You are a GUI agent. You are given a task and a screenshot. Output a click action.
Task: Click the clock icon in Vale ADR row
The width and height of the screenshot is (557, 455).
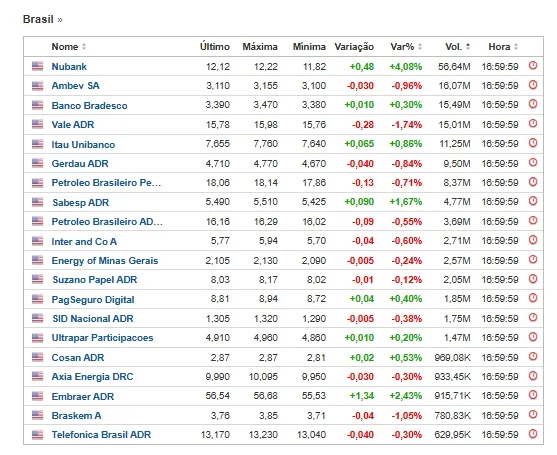(533, 124)
